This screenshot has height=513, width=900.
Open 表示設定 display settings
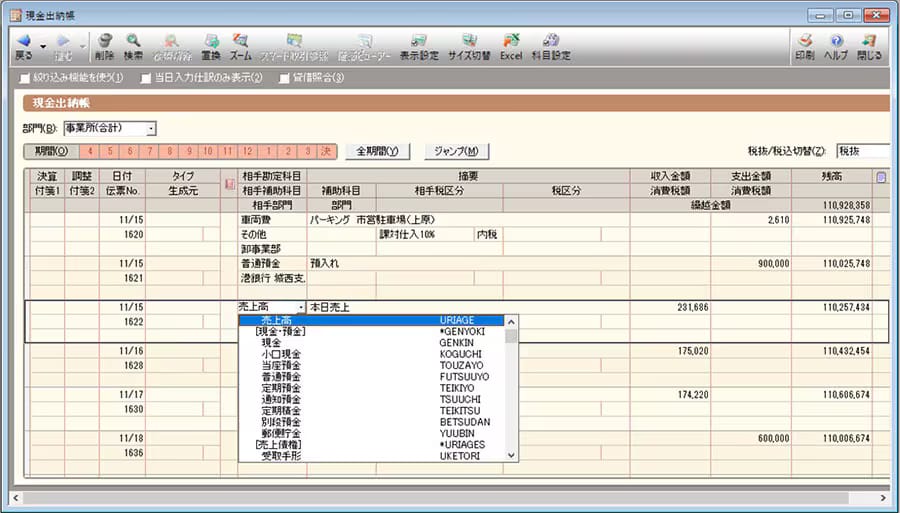(419, 41)
